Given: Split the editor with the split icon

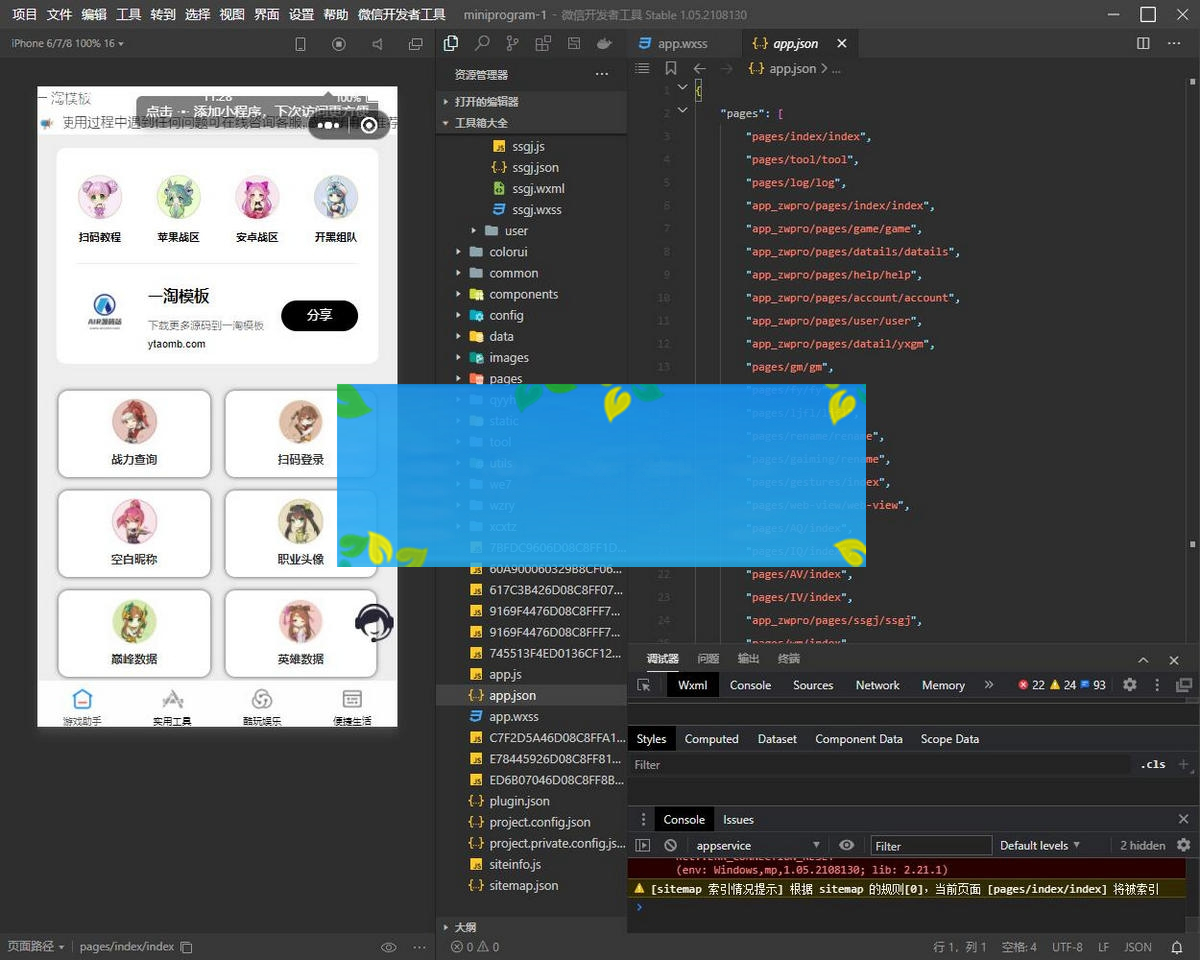Looking at the screenshot, I should click(1143, 44).
